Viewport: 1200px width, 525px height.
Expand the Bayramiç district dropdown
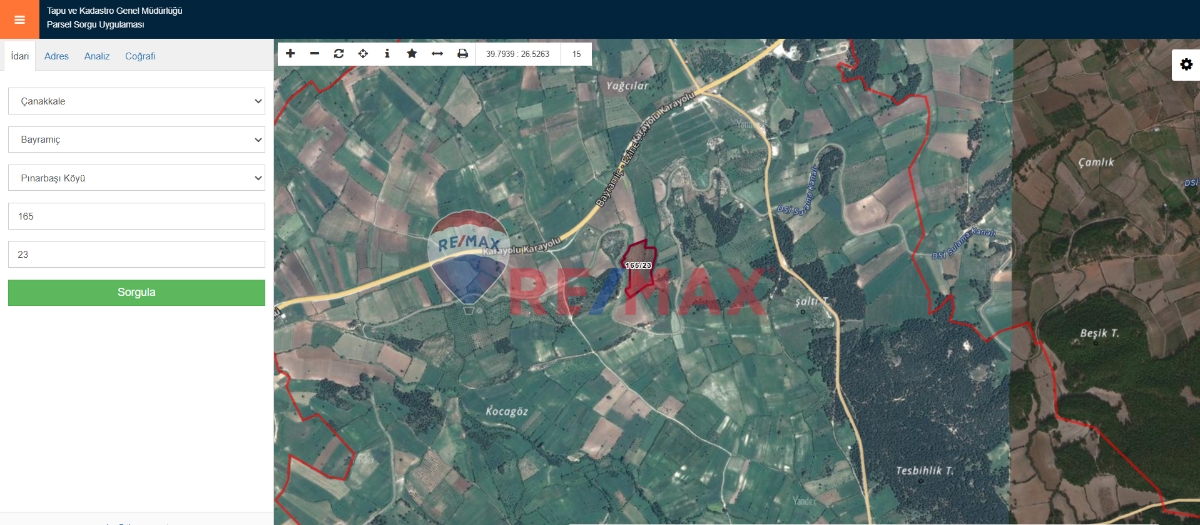pos(136,140)
